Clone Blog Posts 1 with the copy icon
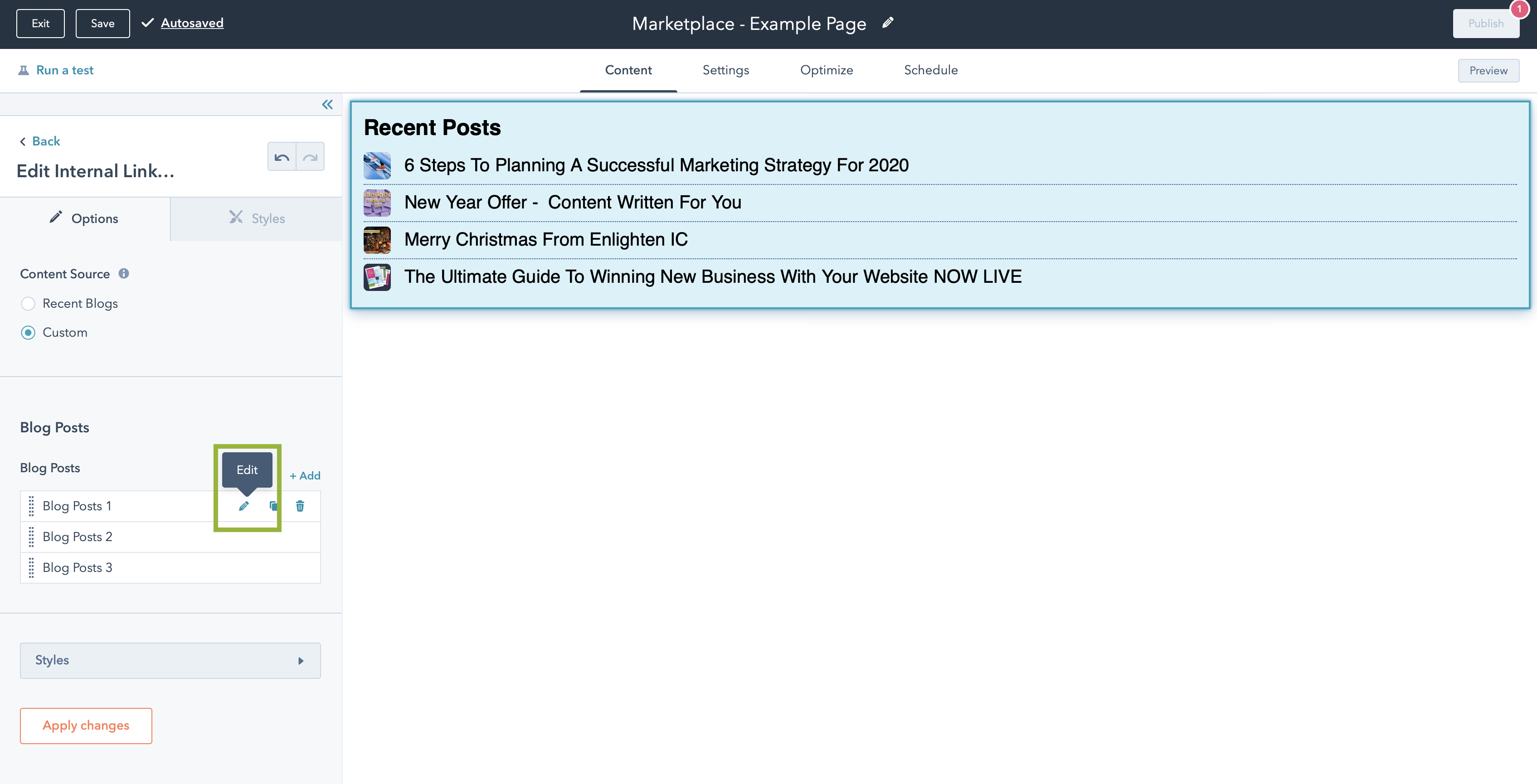The height and width of the screenshot is (784, 1537). tap(272, 506)
